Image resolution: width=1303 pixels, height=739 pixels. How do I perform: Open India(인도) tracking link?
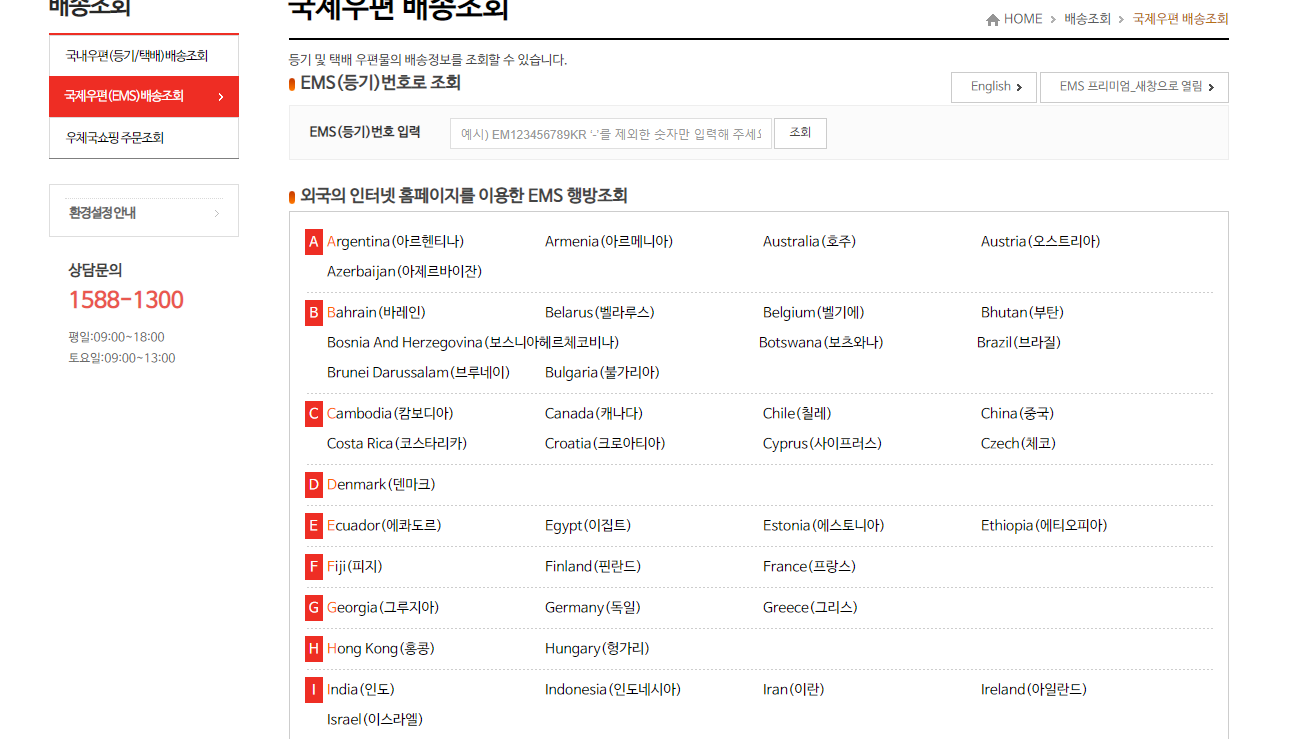(361, 690)
